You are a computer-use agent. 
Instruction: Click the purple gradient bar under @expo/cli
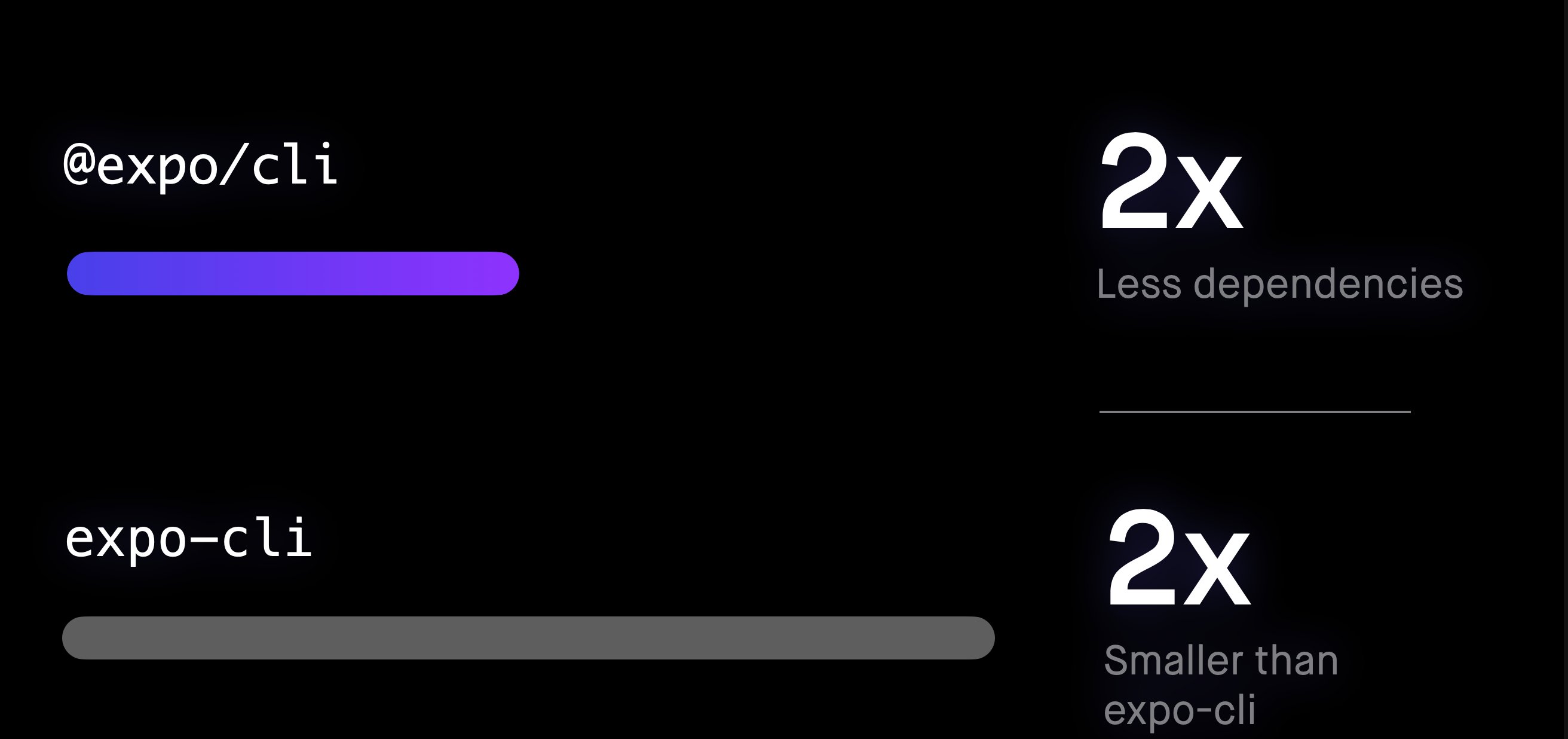(x=292, y=274)
